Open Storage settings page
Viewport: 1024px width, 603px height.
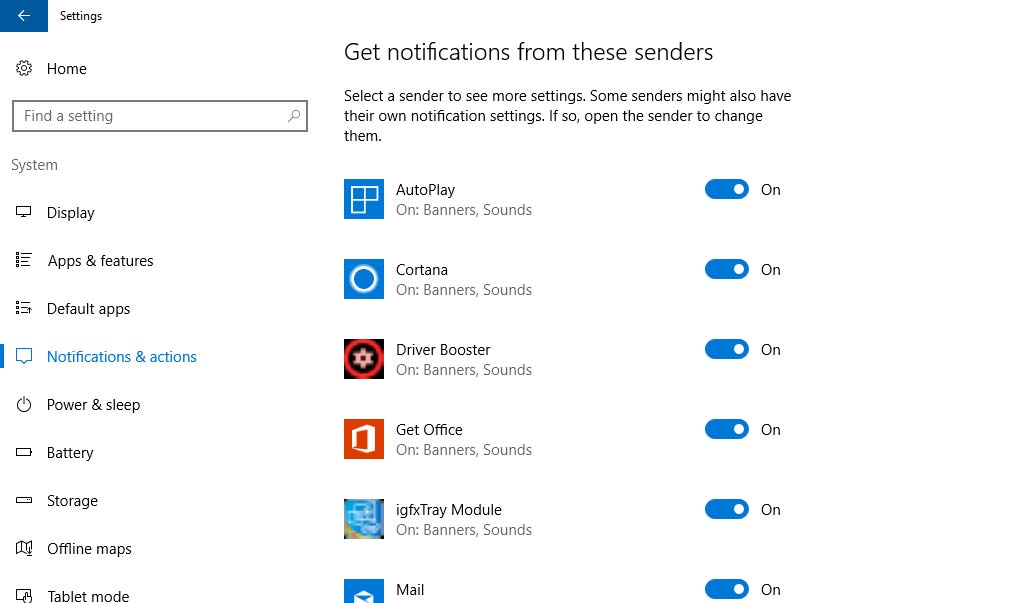coord(72,501)
